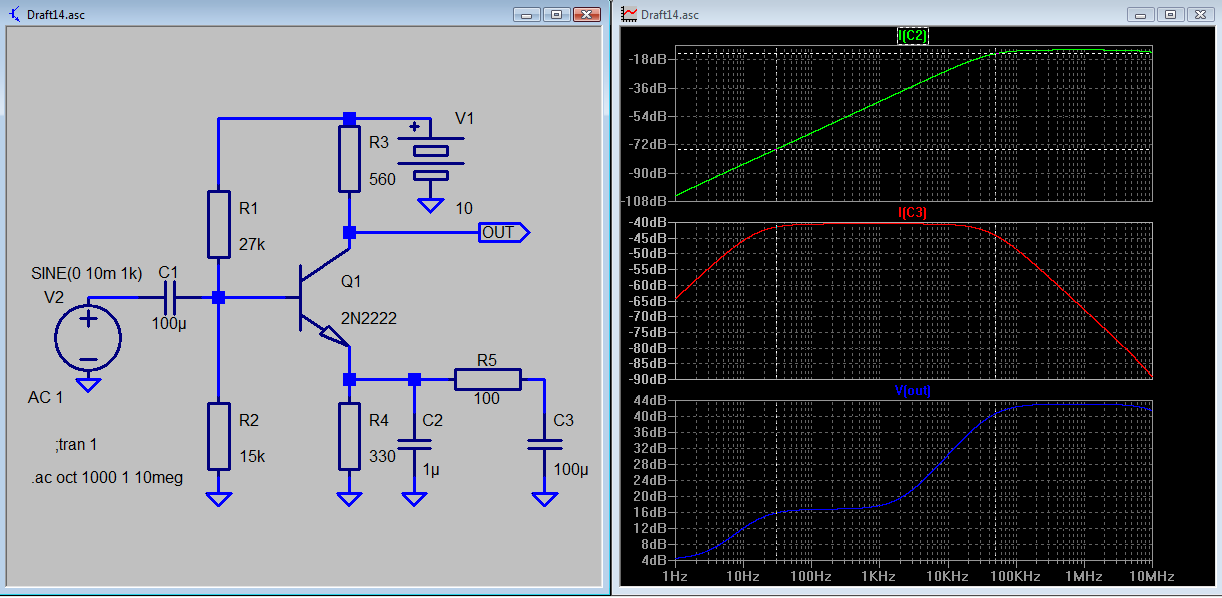
Task: Click the waveform window's Draft14.asc title icon
Action: (629, 14)
